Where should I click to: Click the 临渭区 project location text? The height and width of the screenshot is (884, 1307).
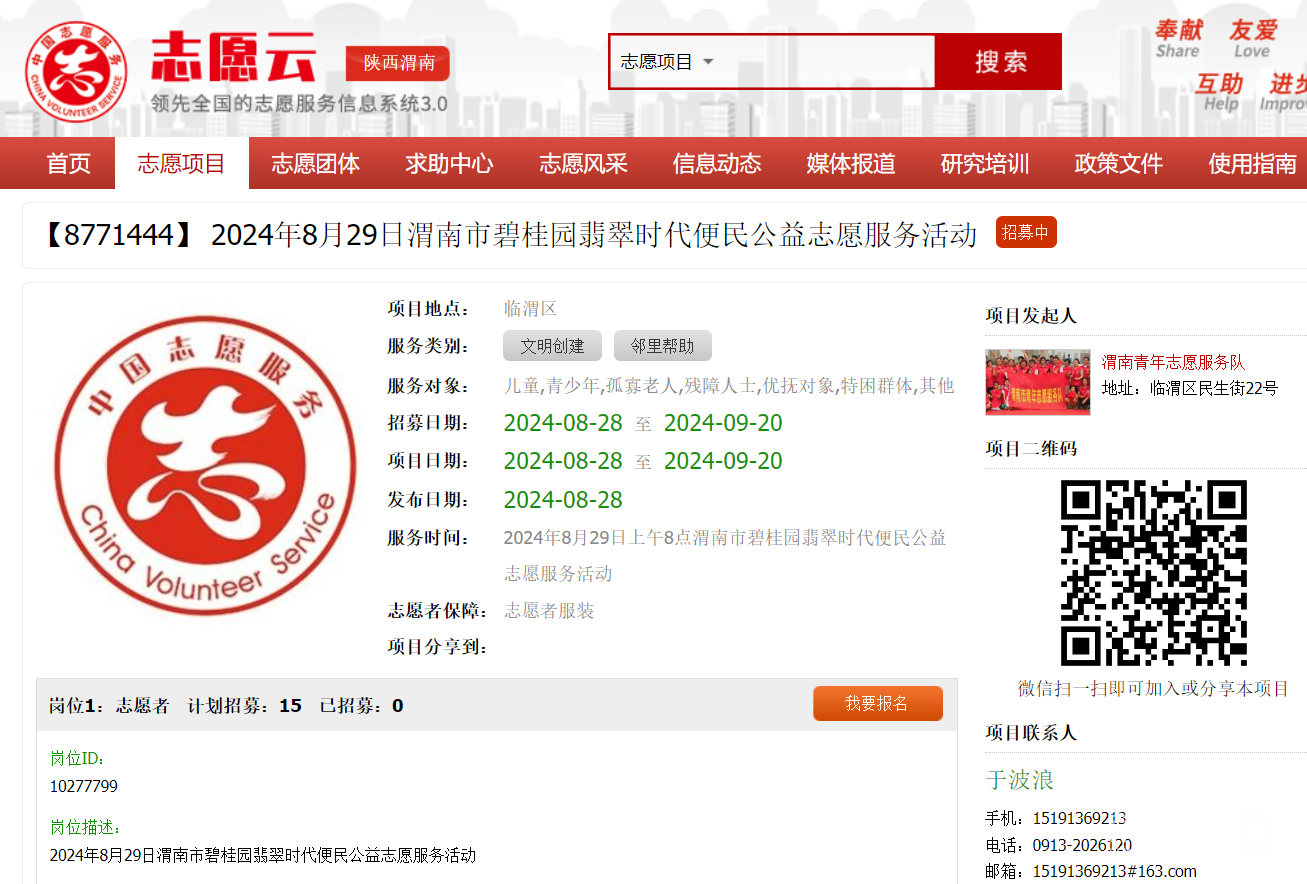530,309
